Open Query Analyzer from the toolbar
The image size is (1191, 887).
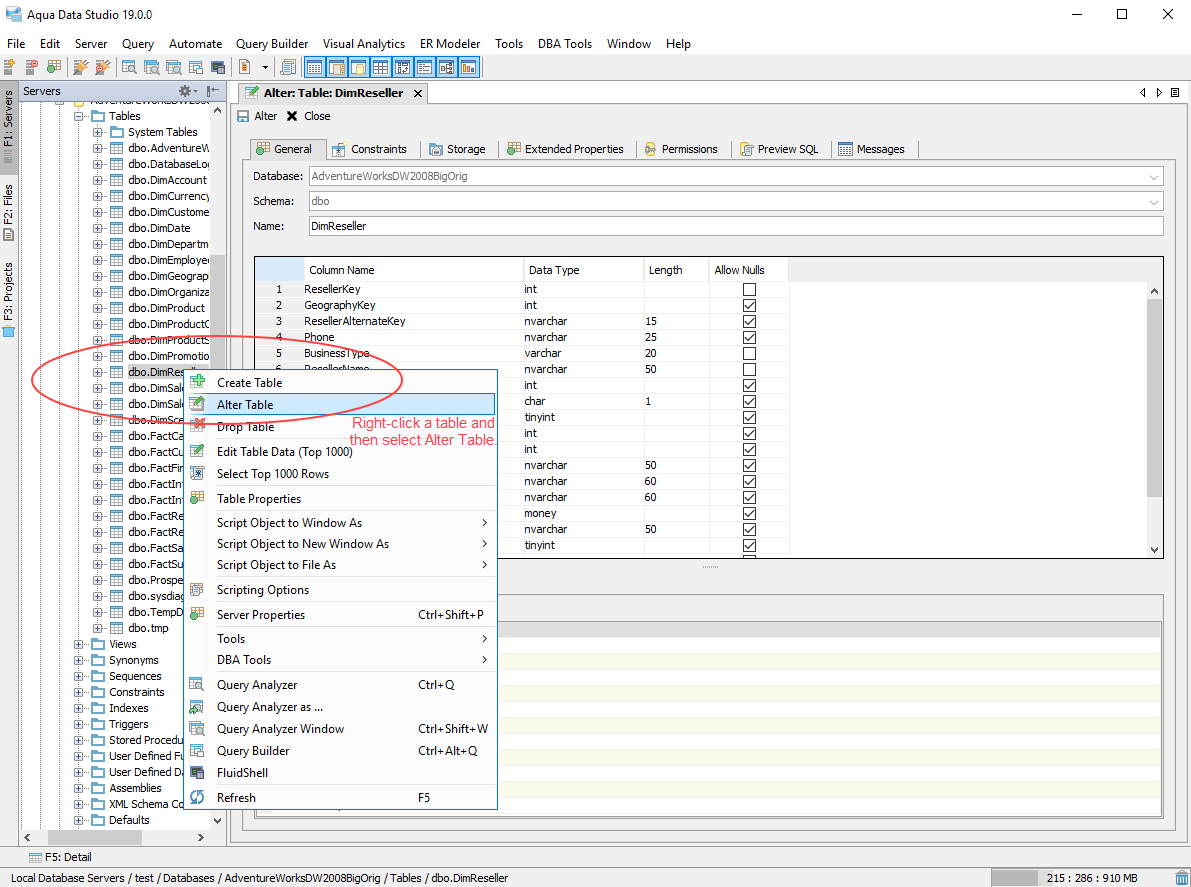pyautogui.click(x=129, y=67)
